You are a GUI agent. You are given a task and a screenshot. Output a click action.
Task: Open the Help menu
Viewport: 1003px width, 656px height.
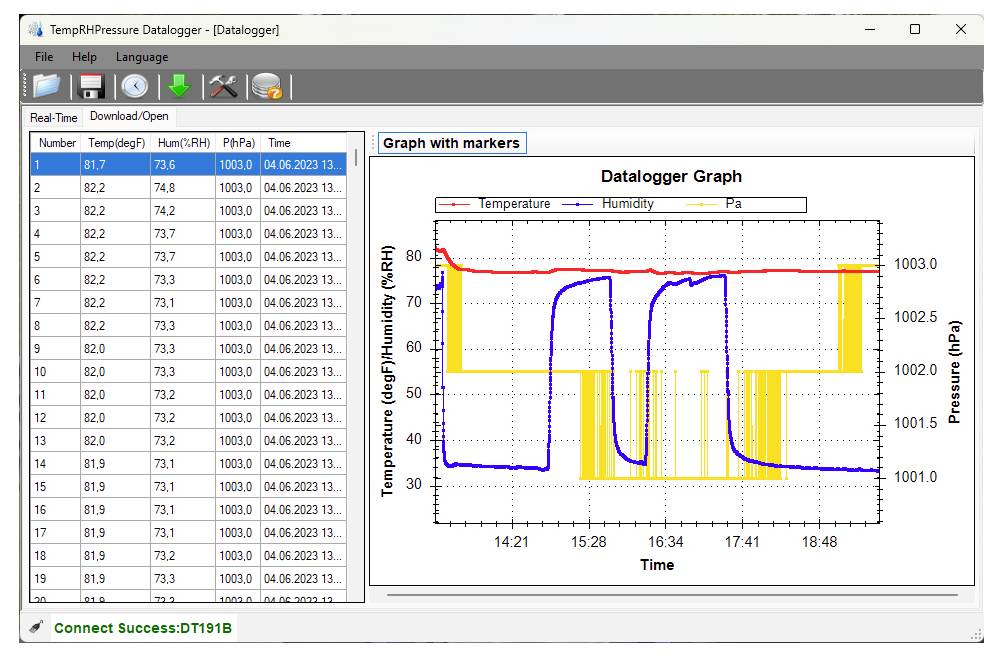click(x=84, y=57)
